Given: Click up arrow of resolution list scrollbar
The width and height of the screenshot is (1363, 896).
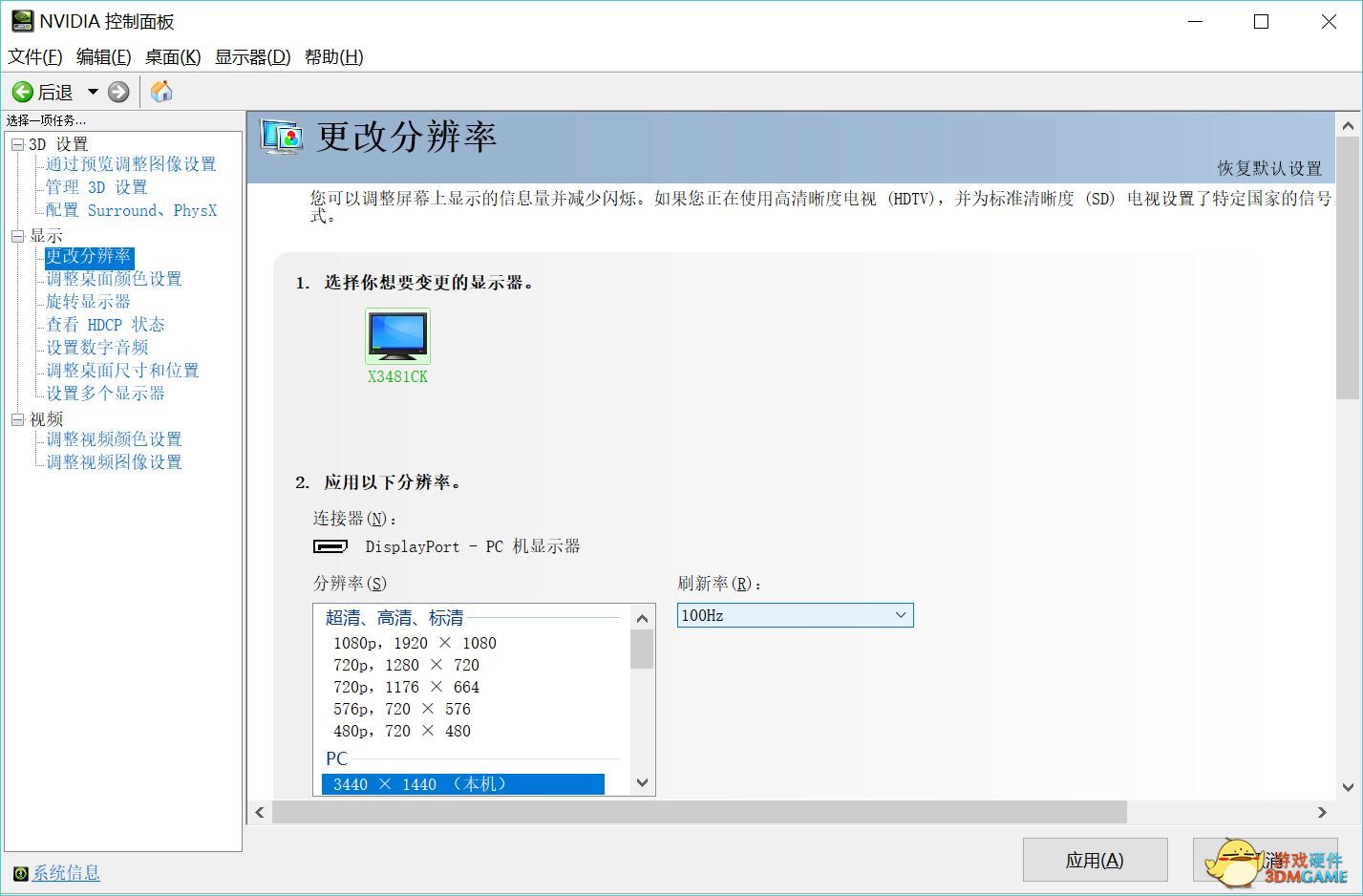Looking at the screenshot, I should pyautogui.click(x=643, y=617).
